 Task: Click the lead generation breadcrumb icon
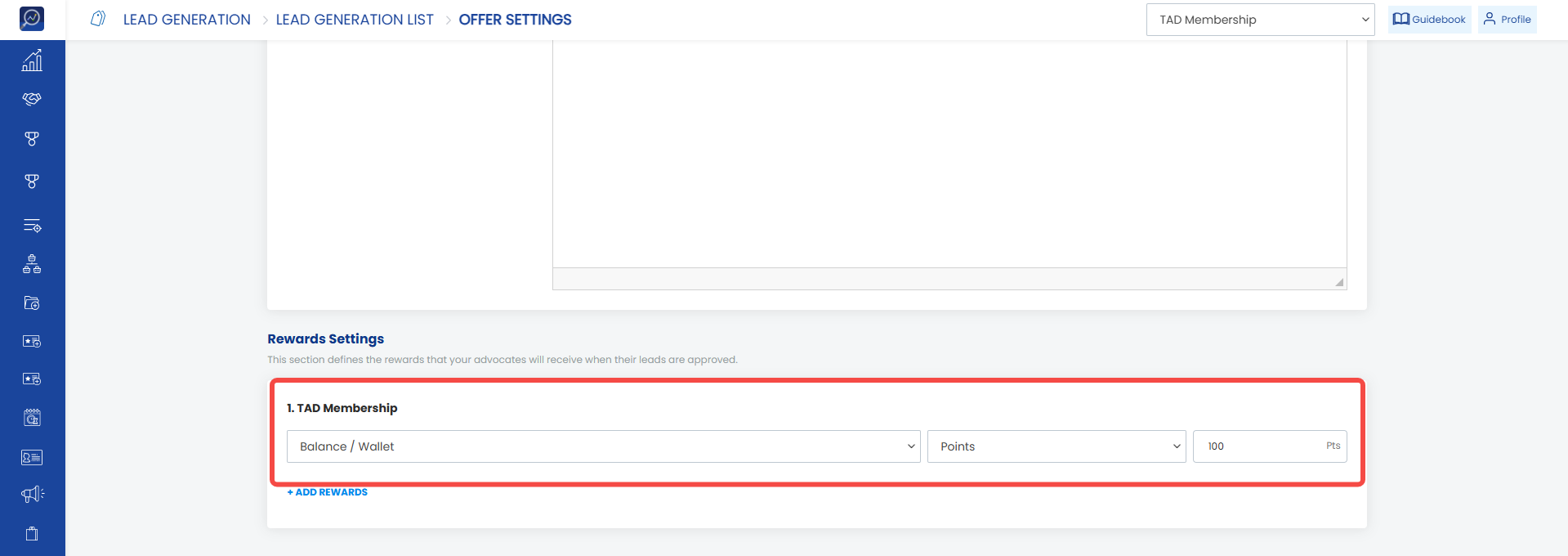tap(98, 19)
